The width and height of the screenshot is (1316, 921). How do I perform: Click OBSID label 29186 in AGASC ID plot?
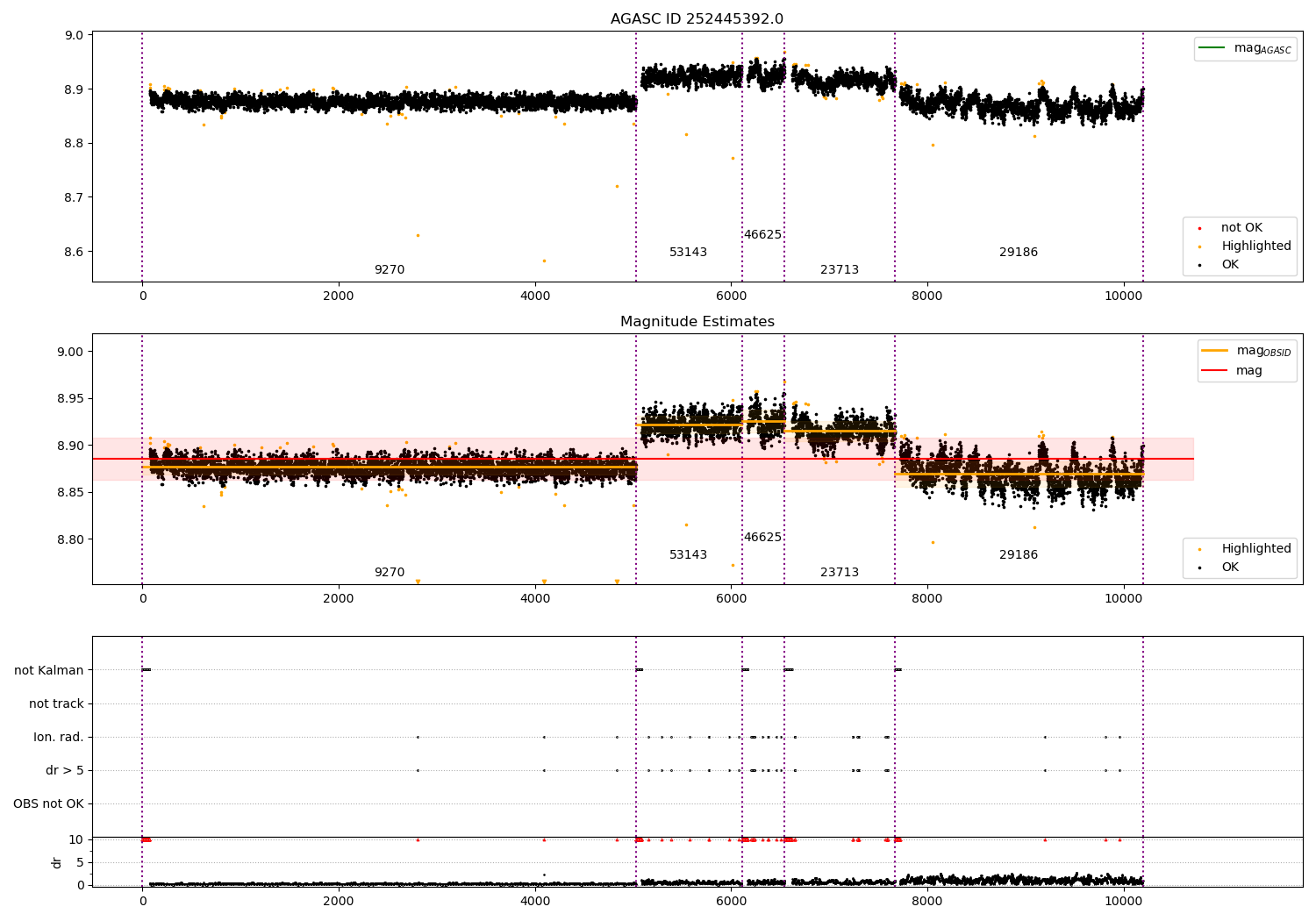click(x=1019, y=252)
